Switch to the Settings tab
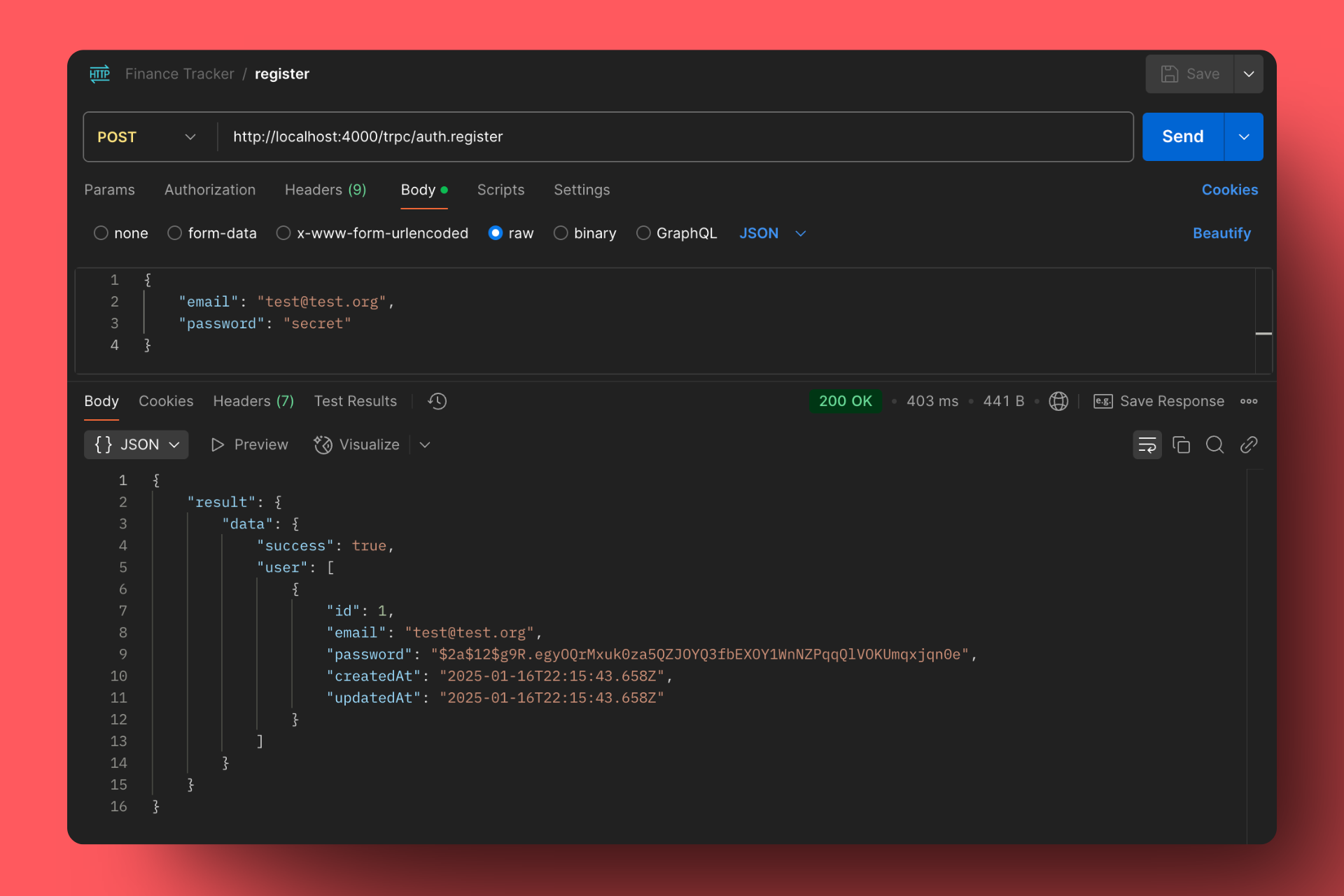 [x=582, y=190]
